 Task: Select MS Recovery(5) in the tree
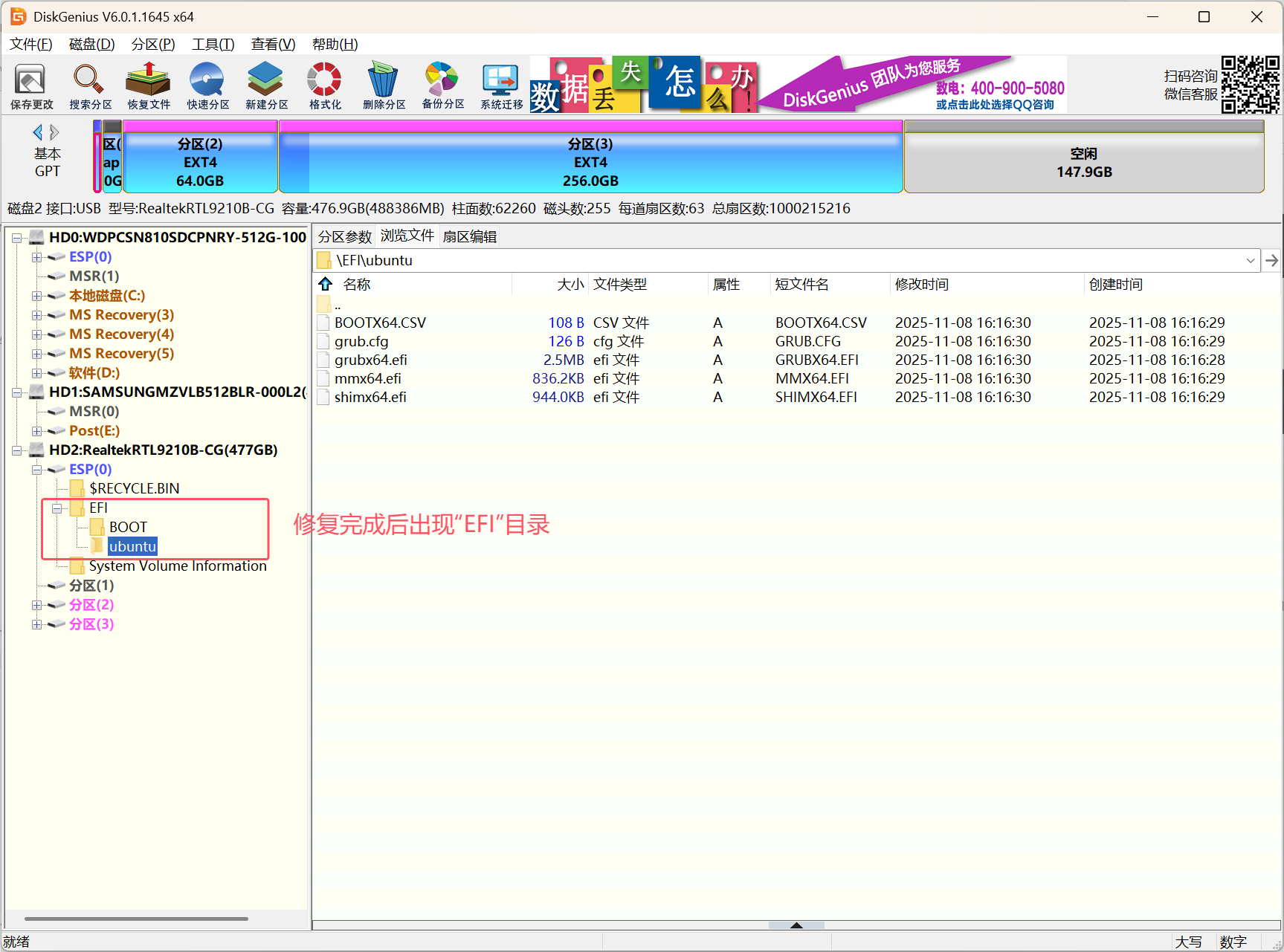point(121,354)
